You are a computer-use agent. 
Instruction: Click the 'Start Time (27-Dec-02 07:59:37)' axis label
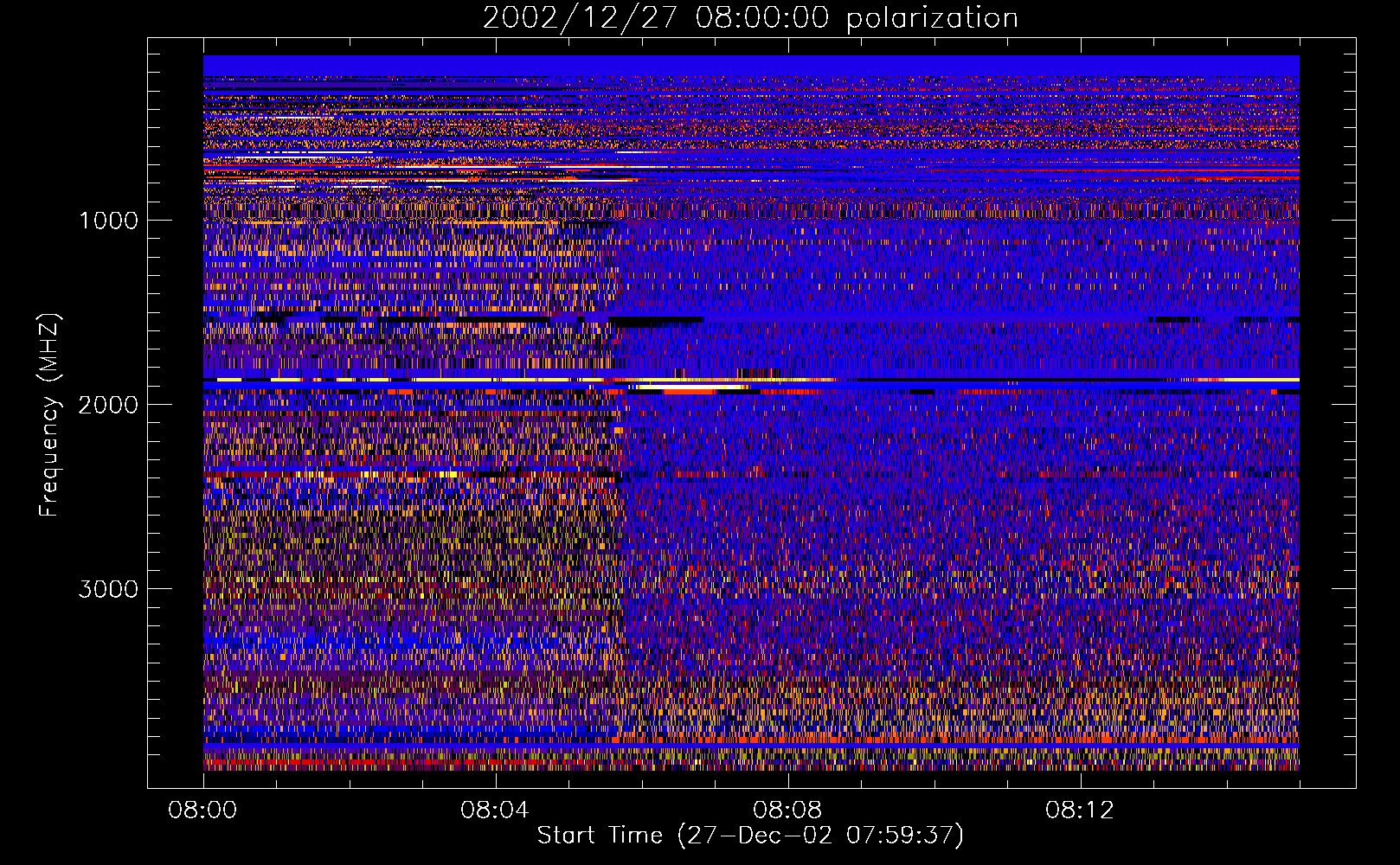[x=750, y=836]
